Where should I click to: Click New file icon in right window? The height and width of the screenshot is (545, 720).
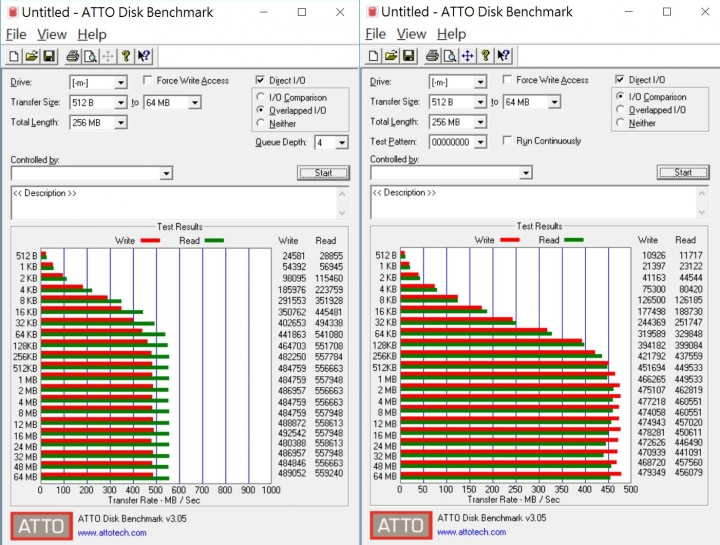tap(373, 56)
